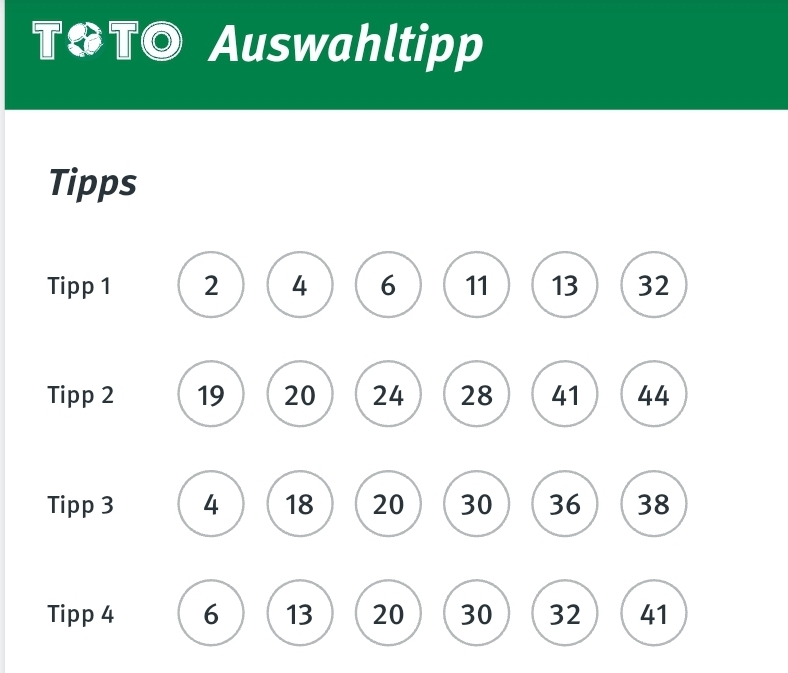788x673 pixels.
Task: Click the Tipp 1 row label
Action: pyautogui.click(x=79, y=287)
